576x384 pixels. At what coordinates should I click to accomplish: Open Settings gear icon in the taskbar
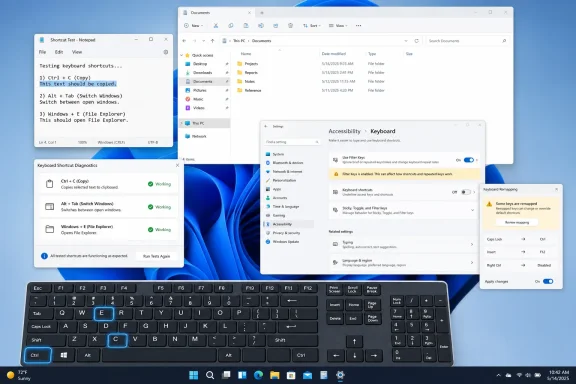click(340, 375)
